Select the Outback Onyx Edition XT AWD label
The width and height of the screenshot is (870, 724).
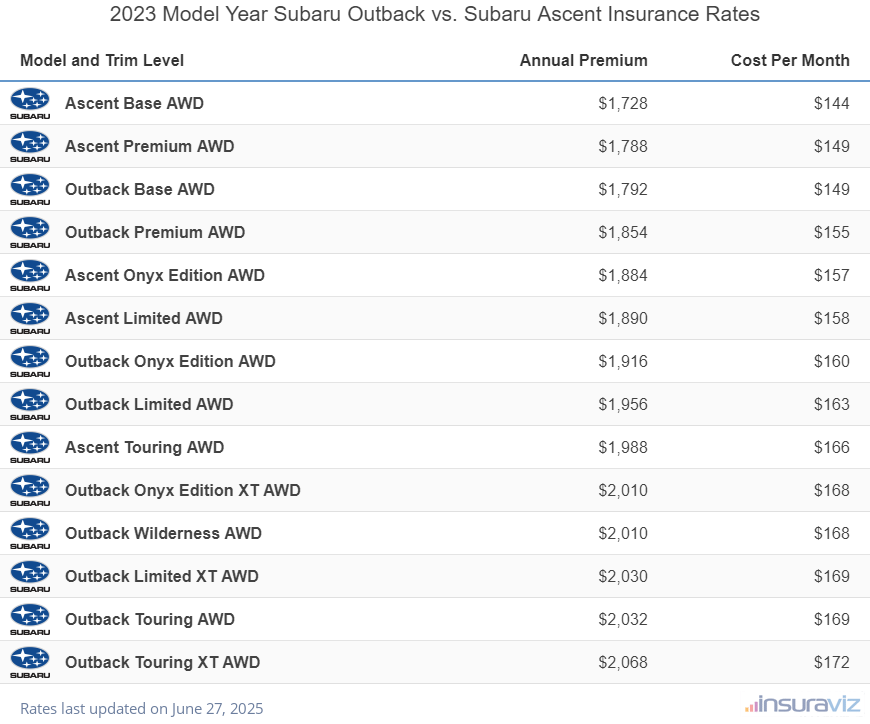click(x=183, y=490)
